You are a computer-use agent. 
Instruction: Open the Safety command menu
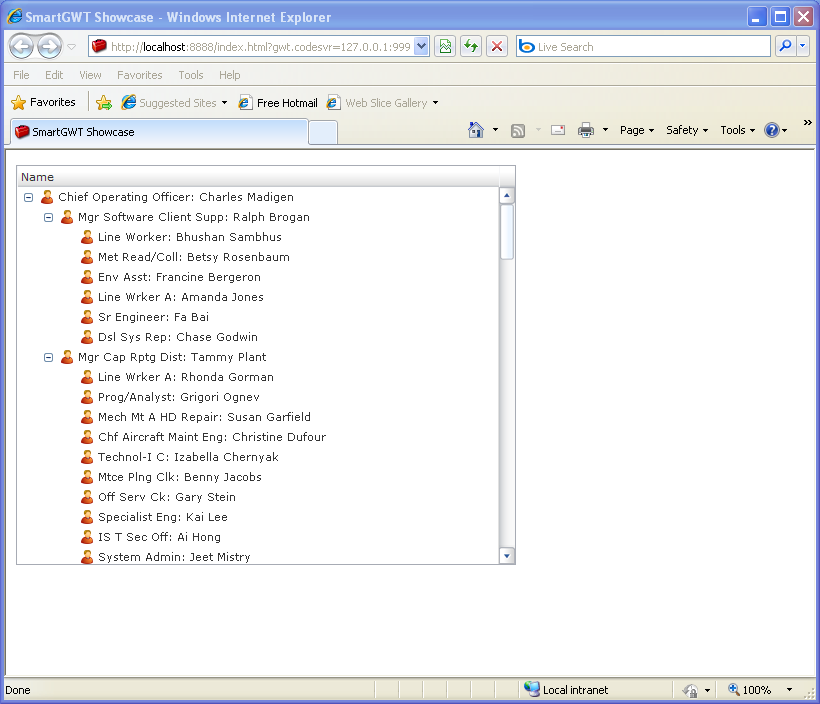(687, 130)
